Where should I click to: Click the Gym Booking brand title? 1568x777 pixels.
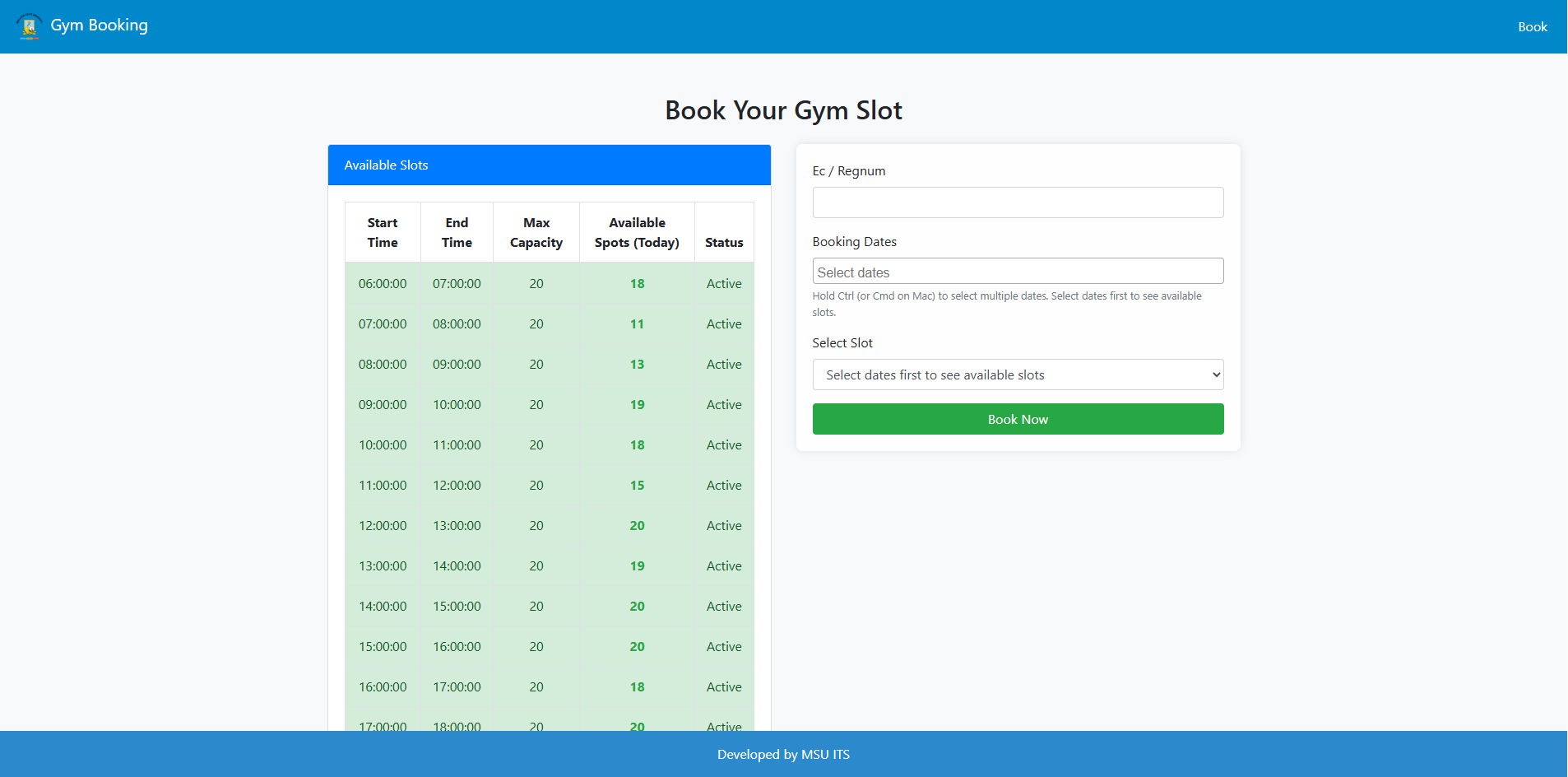[99, 26]
